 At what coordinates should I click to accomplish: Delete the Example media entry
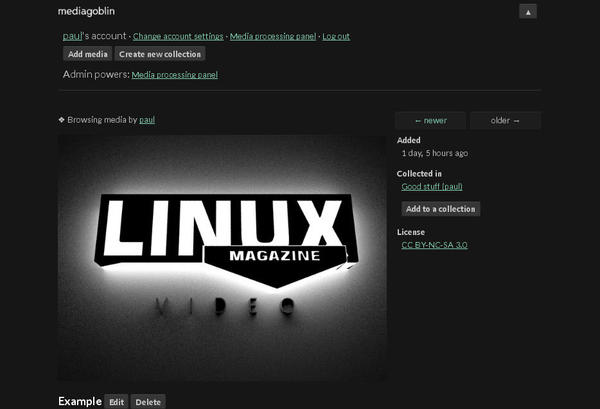tap(148, 402)
